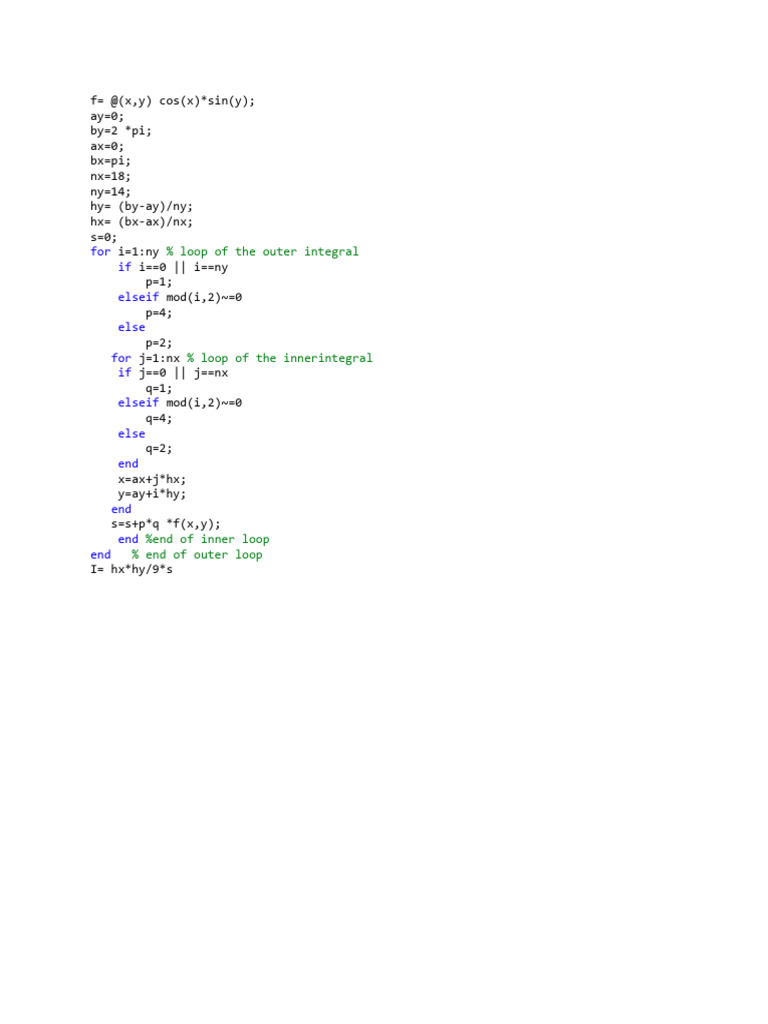Click the line 'p=4;'

[x=159, y=313]
